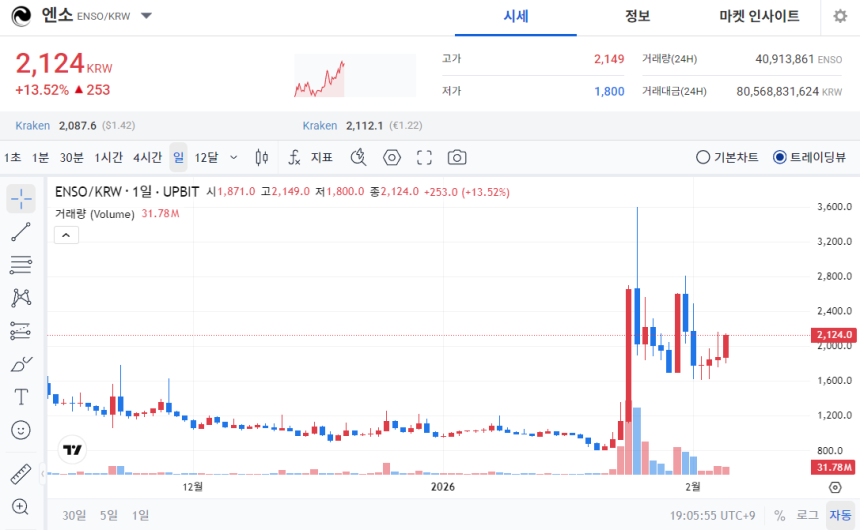Click the 고가 value 2,149
The height and width of the screenshot is (530, 860).
pos(609,59)
